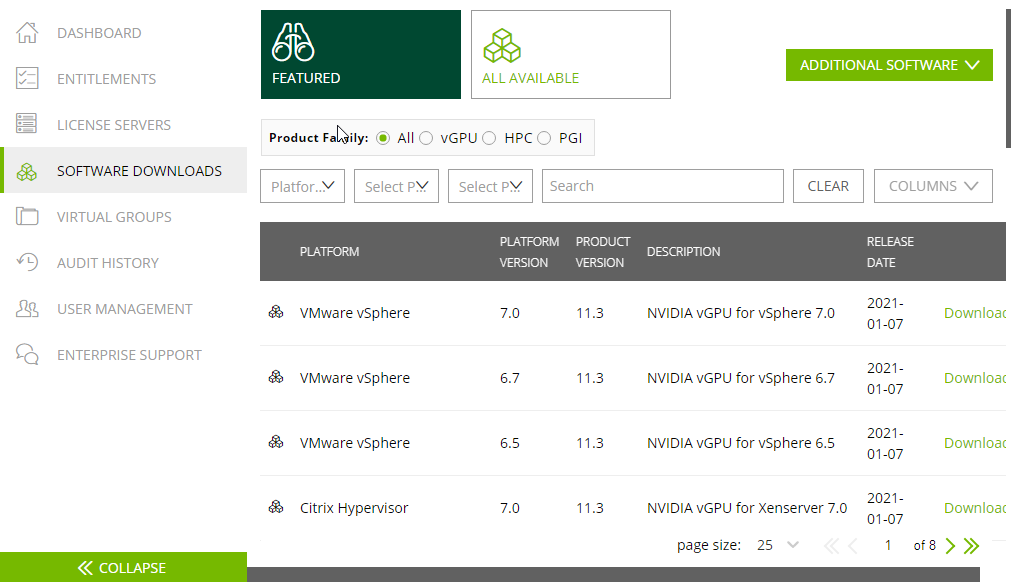The height and width of the screenshot is (582, 1011).
Task: Click the cubes icon on All Available tab
Action: tap(502, 46)
